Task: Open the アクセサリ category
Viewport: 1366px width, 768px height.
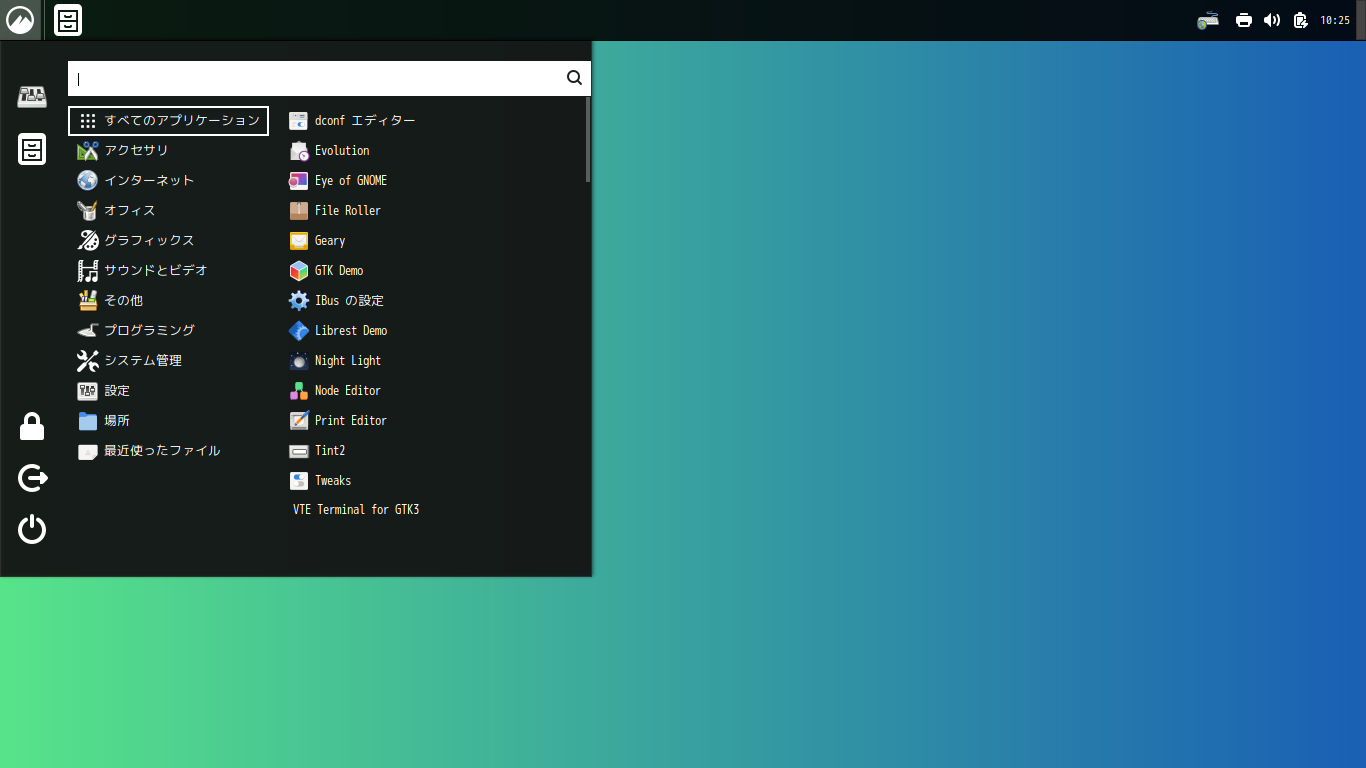Action: point(168,150)
